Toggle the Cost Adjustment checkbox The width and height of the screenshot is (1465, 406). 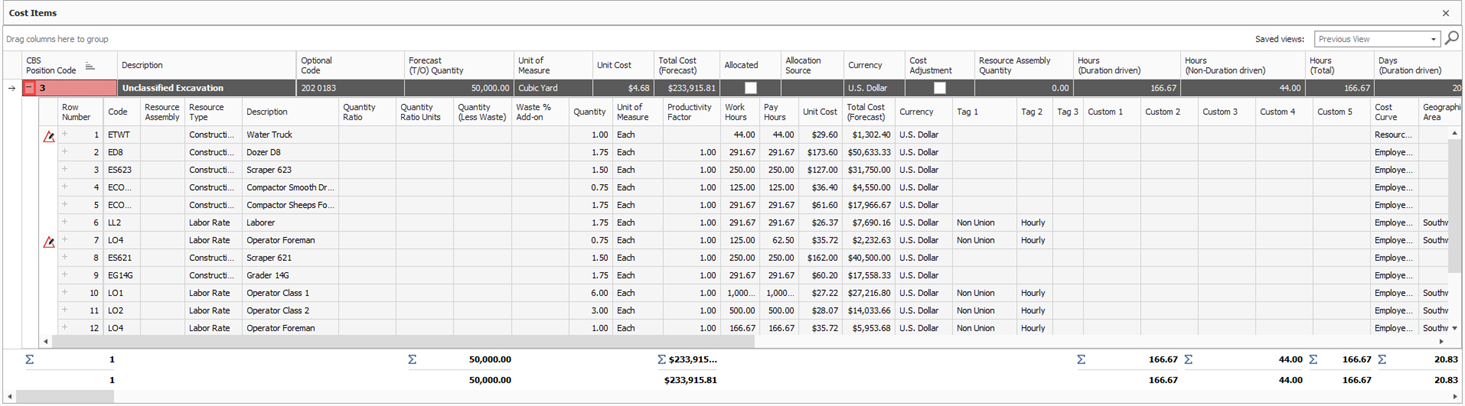click(939, 88)
